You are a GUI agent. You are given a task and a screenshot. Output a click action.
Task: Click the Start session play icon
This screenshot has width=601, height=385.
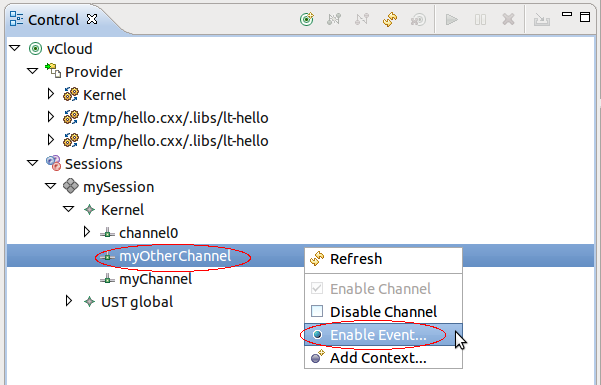pyautogui.click(x=452, y=19)
